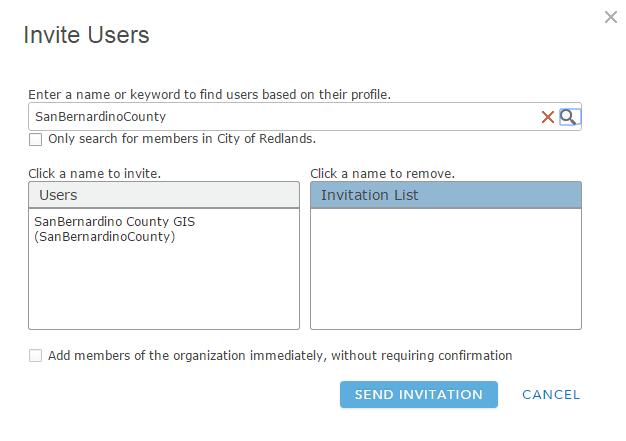Click the "Enter a name or keyword" instruction text
This screenshot has height=441, width=626.
tap(209, 95)
